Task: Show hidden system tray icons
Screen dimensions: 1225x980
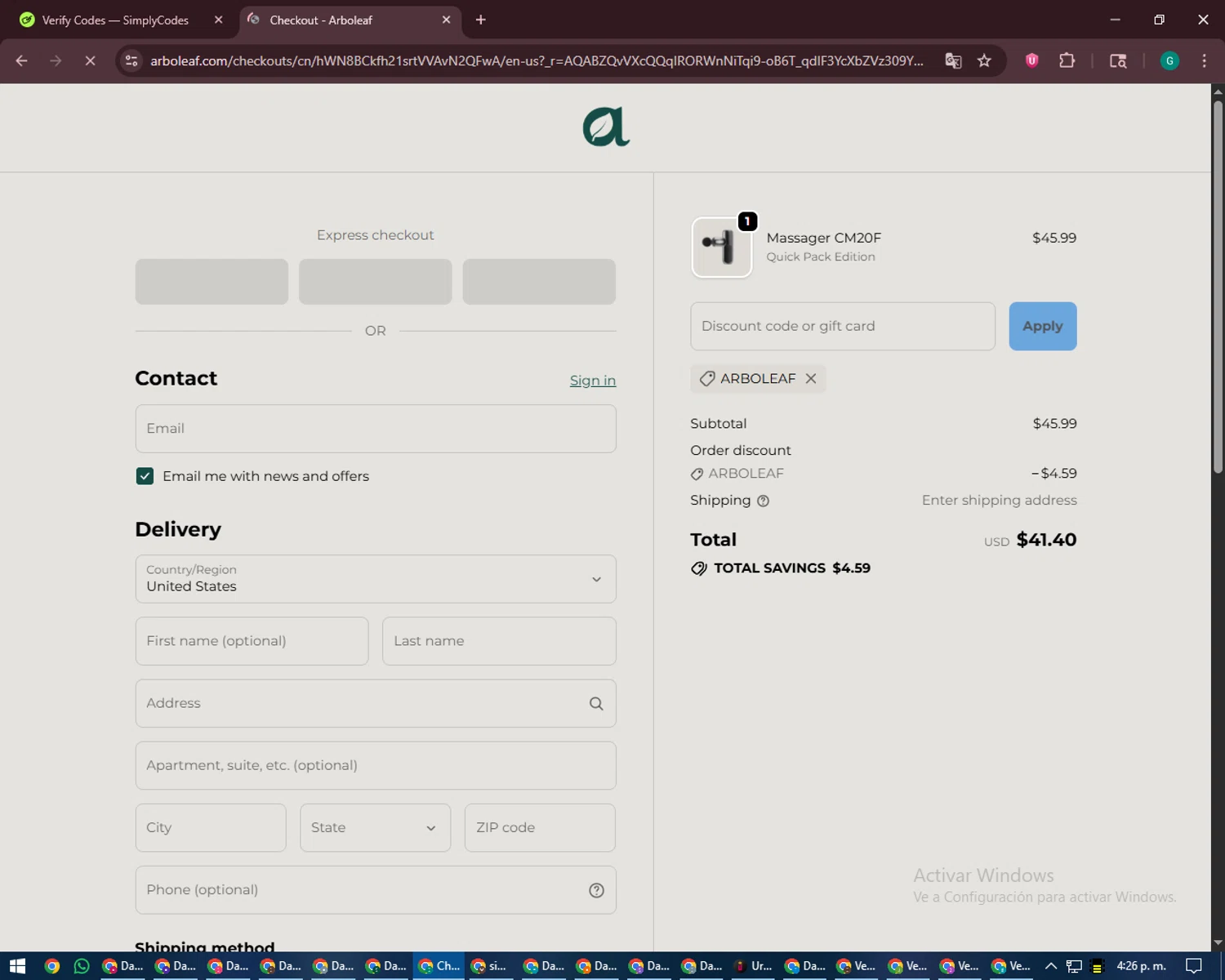Action: click(1051, 966)
